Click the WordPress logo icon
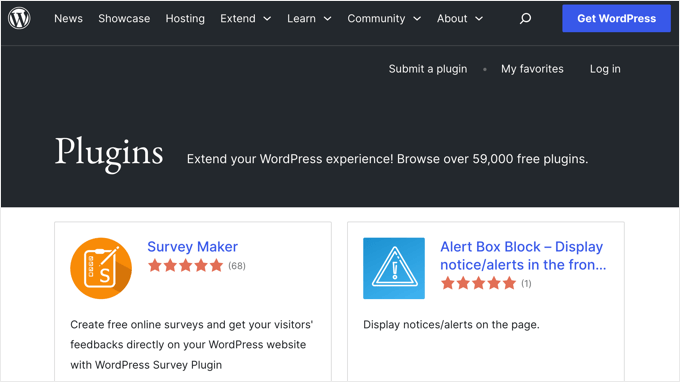The image size is (680, 382). [19, 18]
